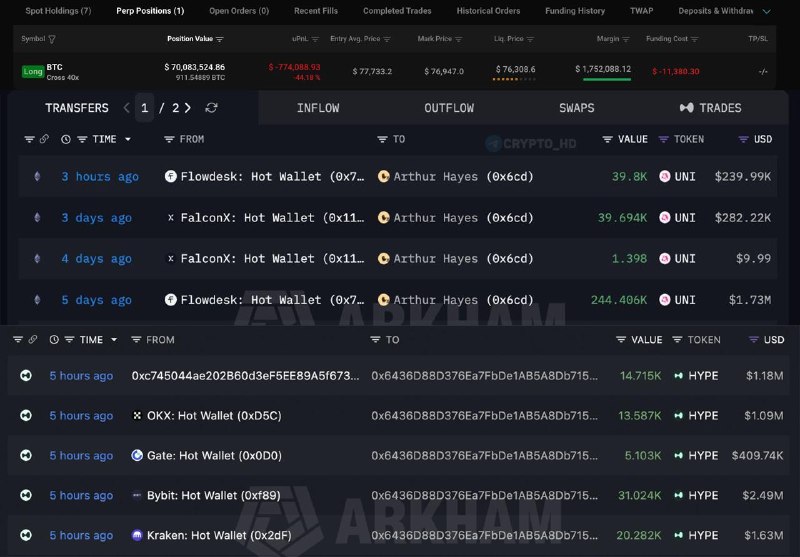Open recipient address in $2.49M HYPE row
Viewport: 800px width, 557px height.
coord(484,495)
